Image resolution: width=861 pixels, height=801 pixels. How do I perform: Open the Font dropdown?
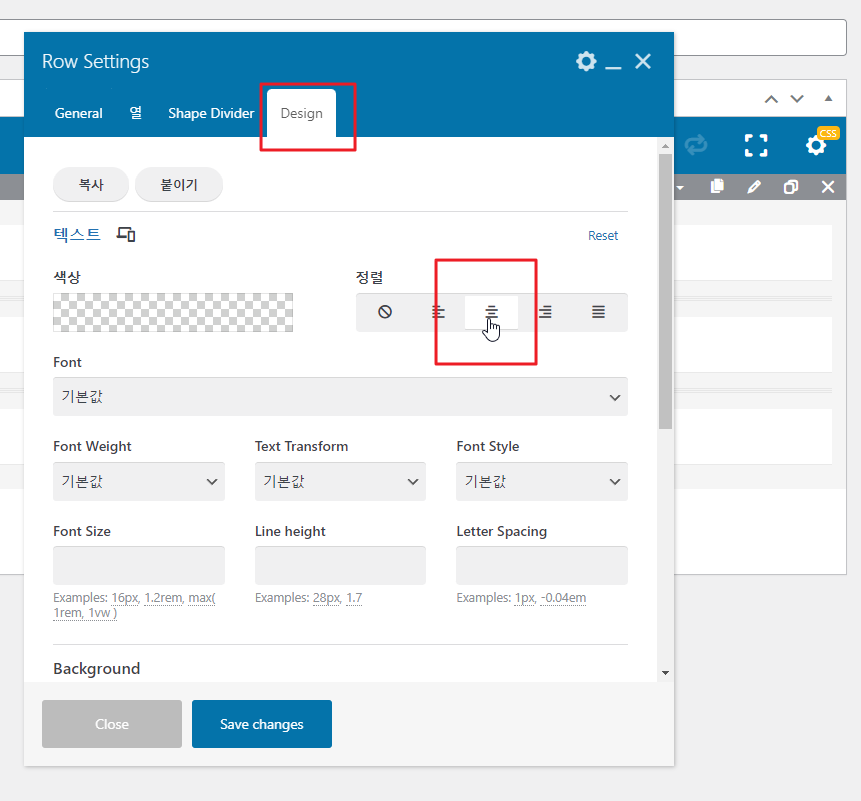(x=340, y=396)
